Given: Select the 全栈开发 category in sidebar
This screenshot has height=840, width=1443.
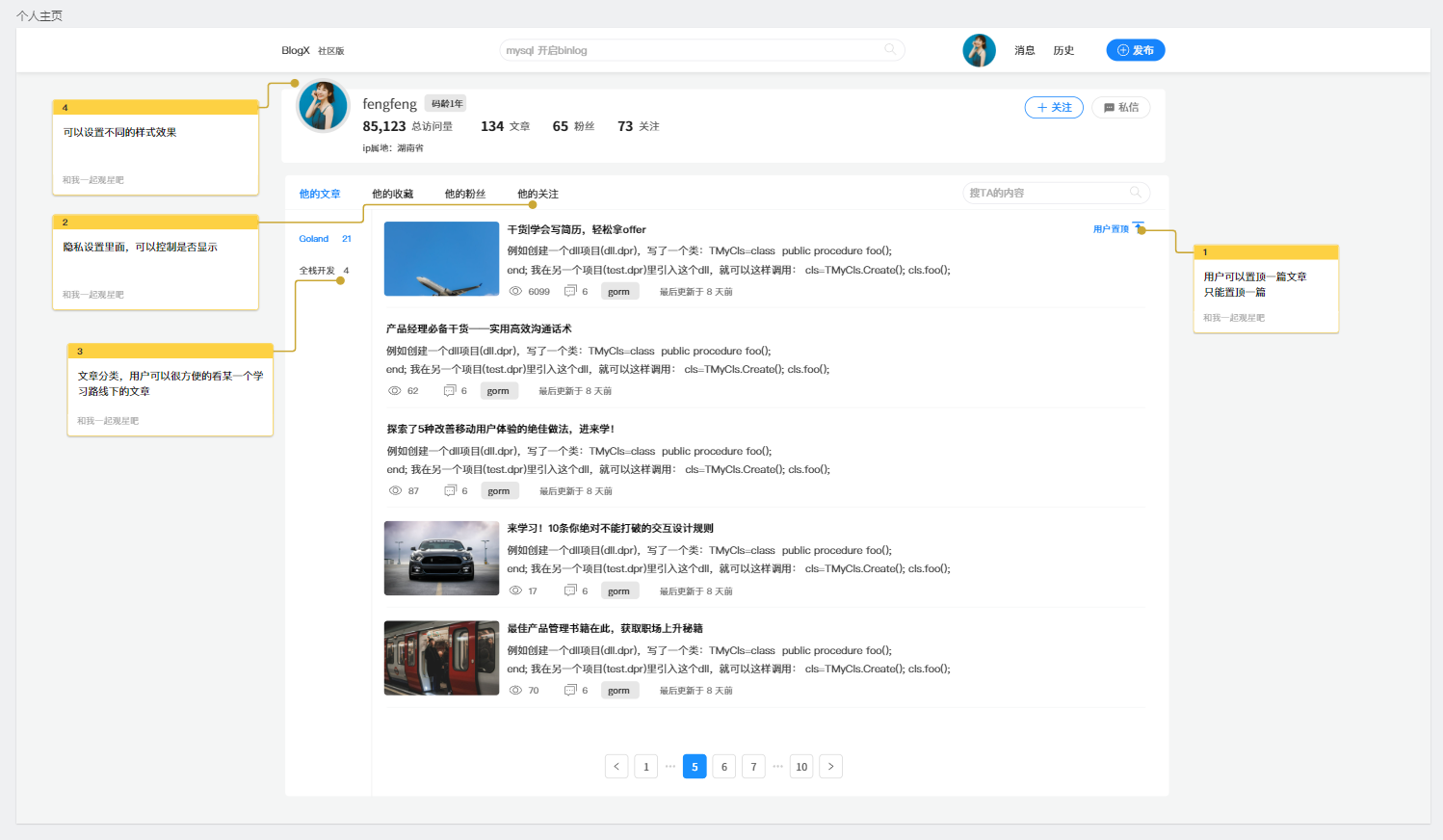Looking at the screenshot, I should tap(317, 271).
